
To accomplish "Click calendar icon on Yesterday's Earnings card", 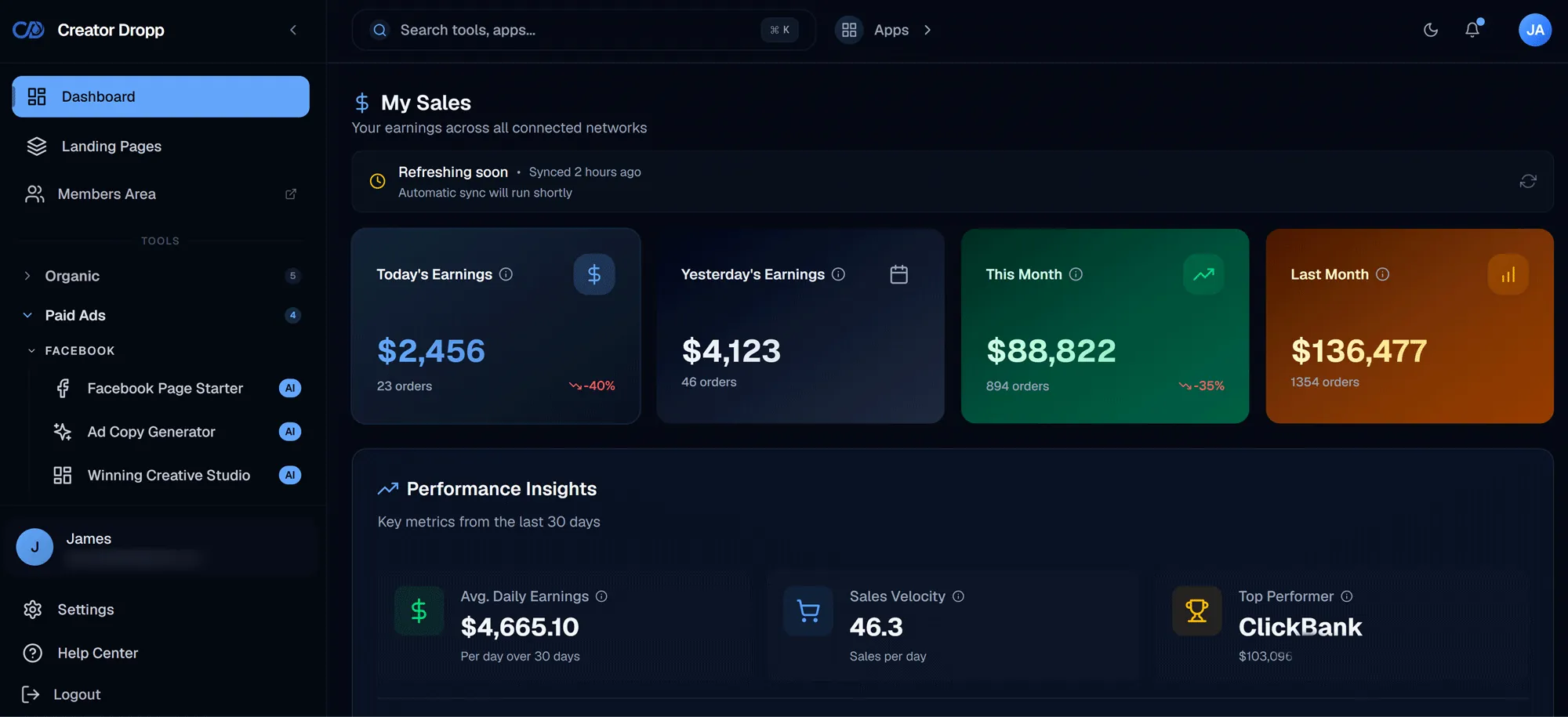I will click(899, 274).
